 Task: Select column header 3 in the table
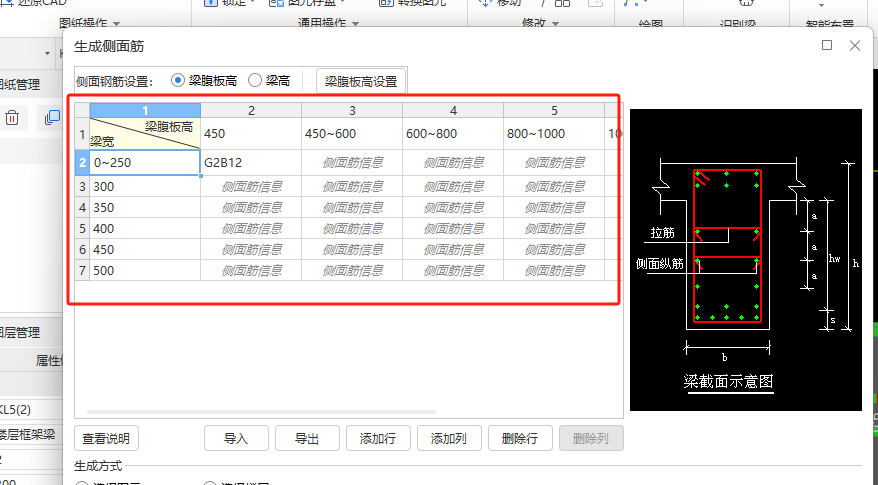click(x=352, y=110)
